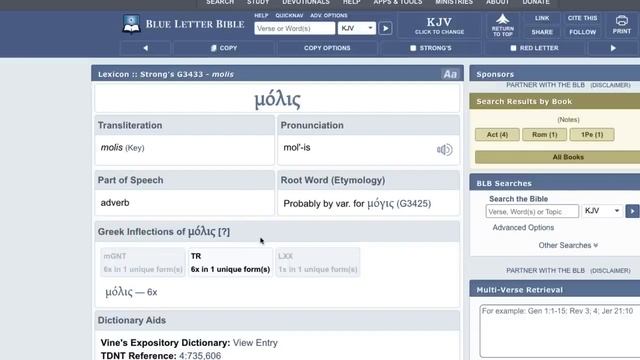Open the Search menu
640x360 pixels.
tap(220, 2)
